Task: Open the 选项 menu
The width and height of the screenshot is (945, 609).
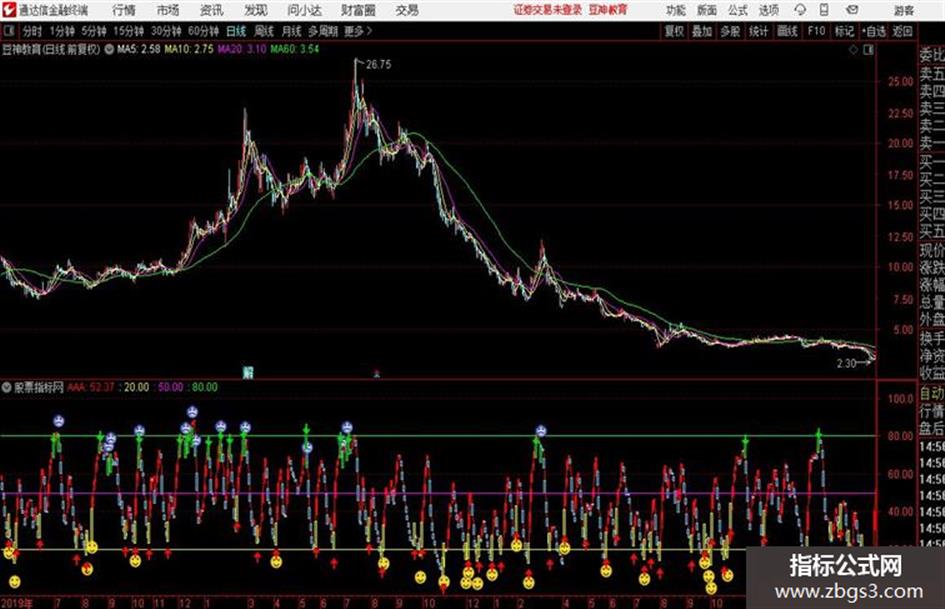Action: pos(768,10)
